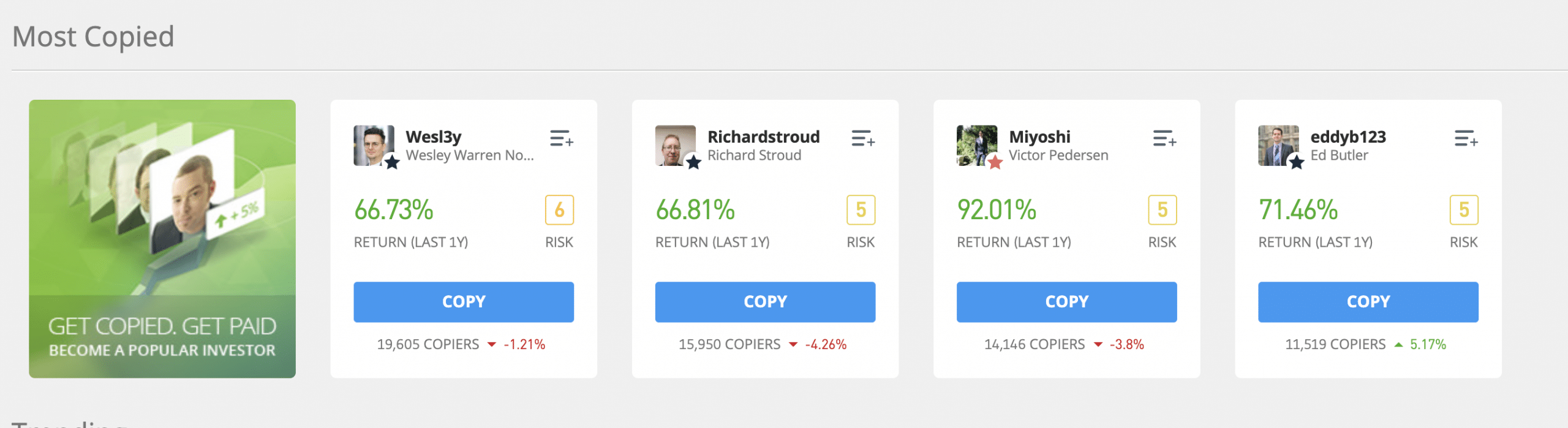Add eddyb123 to watchlist icon
This screenshot has width=1568, height=428.
[1466, 138]
